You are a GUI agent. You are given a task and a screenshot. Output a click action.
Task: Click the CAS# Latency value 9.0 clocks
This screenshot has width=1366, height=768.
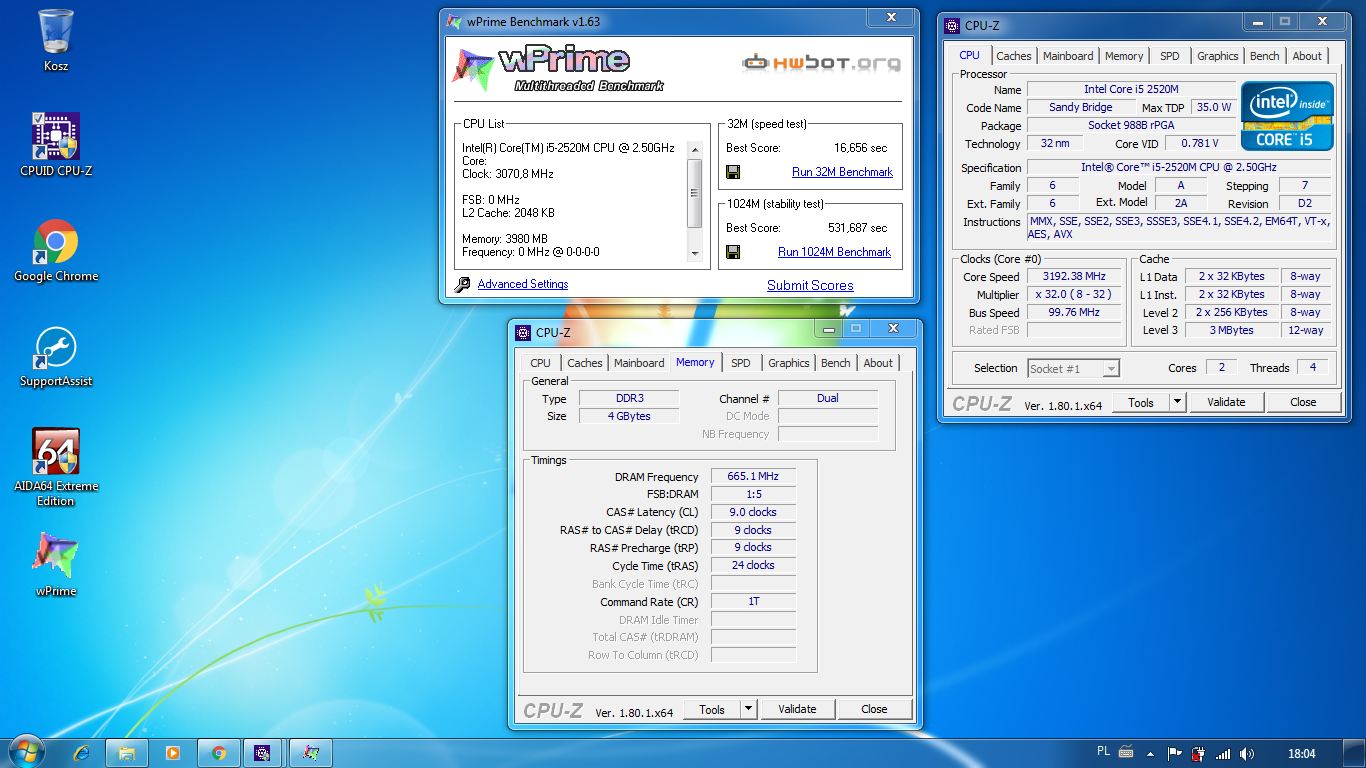[753, 512]
